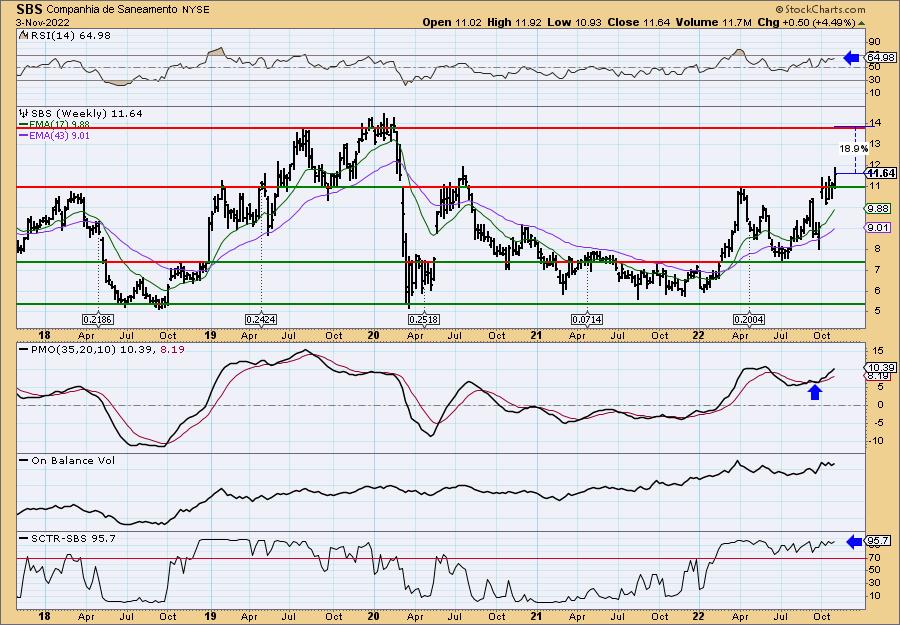Select the Low 10.93 value

574,22
